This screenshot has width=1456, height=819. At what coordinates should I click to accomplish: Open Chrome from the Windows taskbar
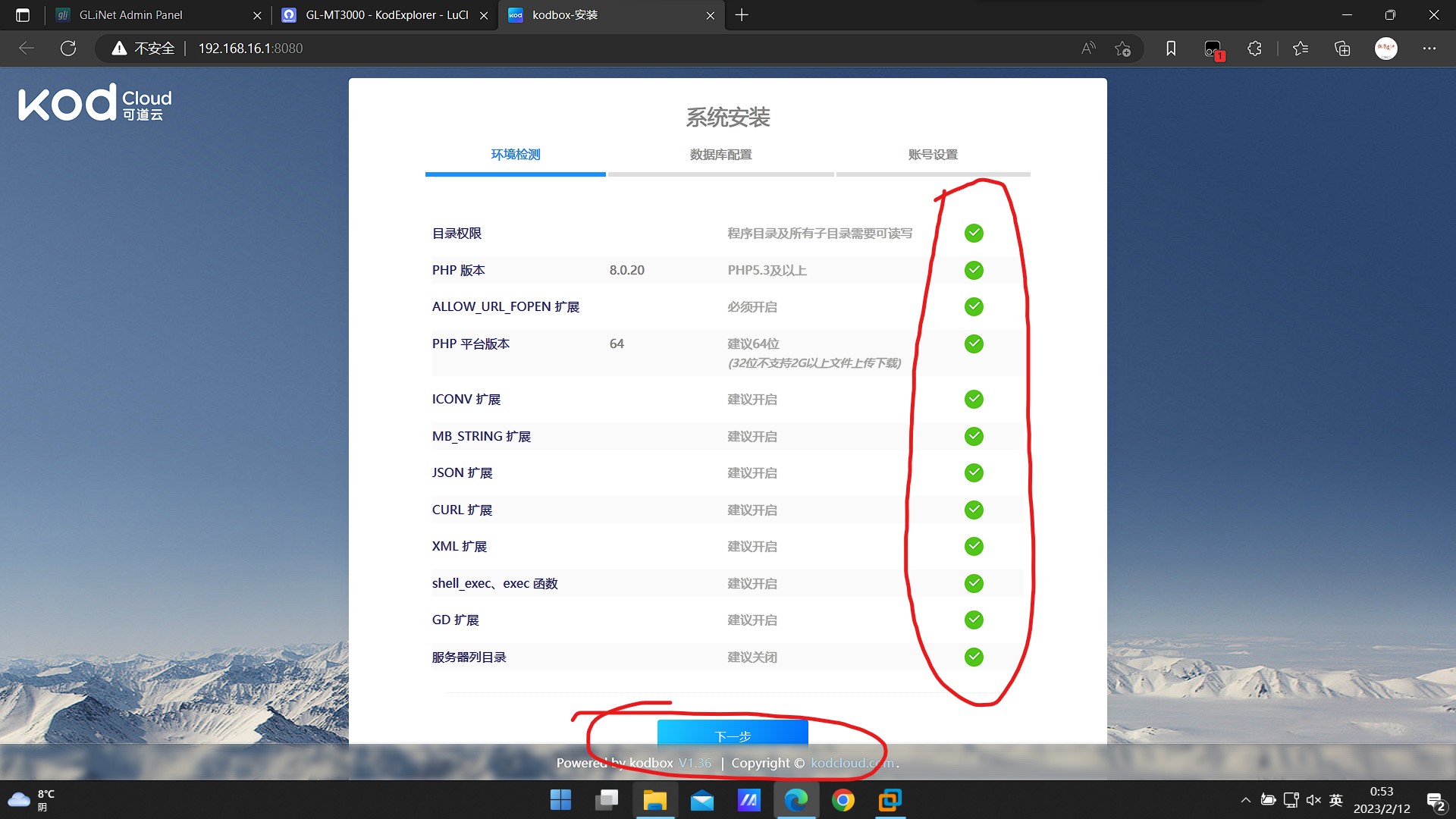843,800
